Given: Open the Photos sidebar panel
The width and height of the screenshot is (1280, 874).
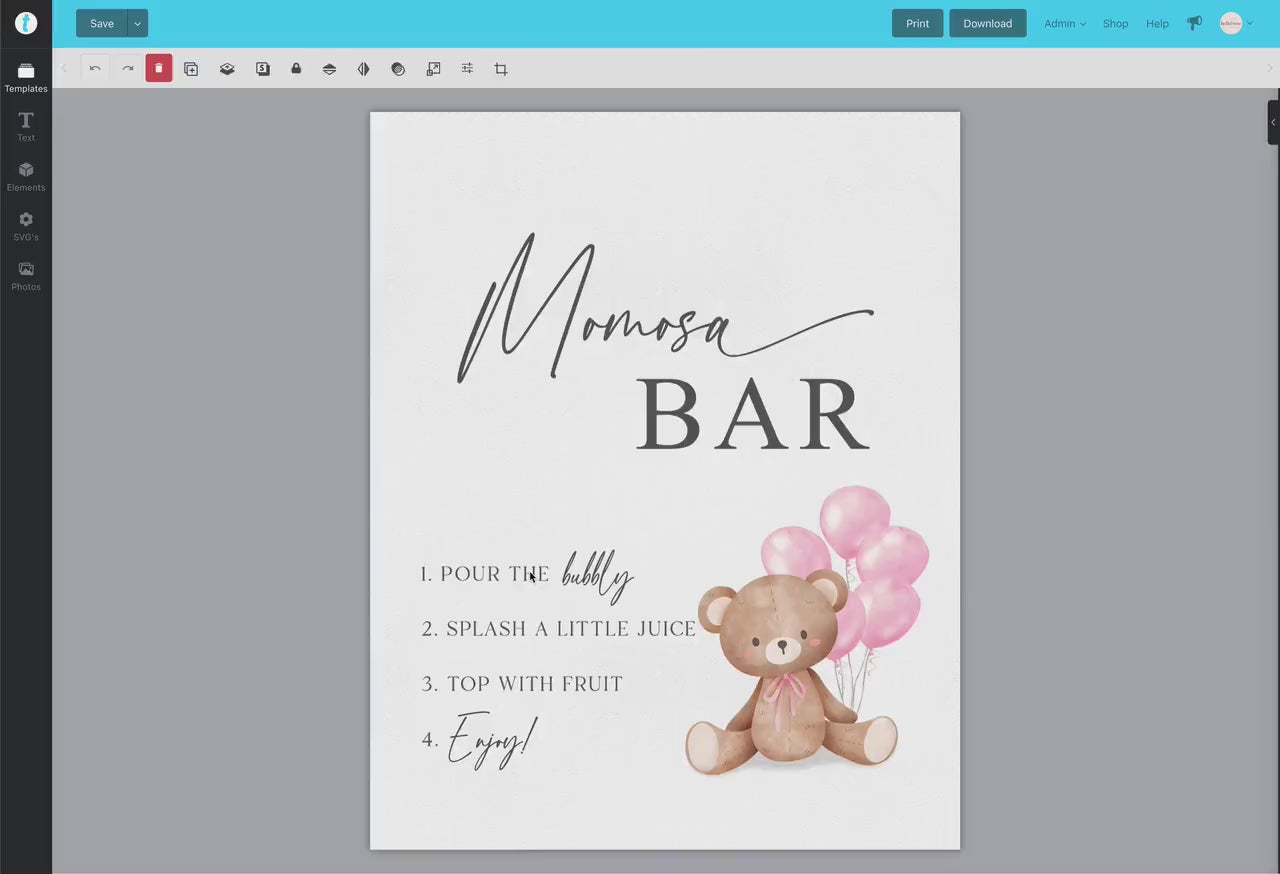Looking at the screenshot, I should point(26,276).
